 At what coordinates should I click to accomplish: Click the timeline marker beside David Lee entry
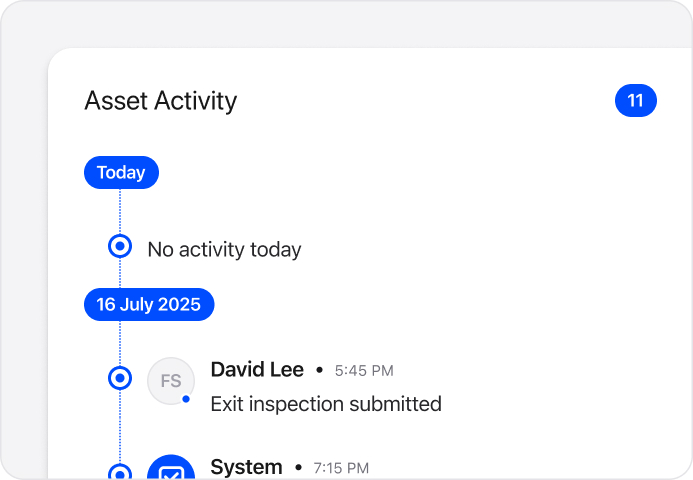[x=120, y=378]
